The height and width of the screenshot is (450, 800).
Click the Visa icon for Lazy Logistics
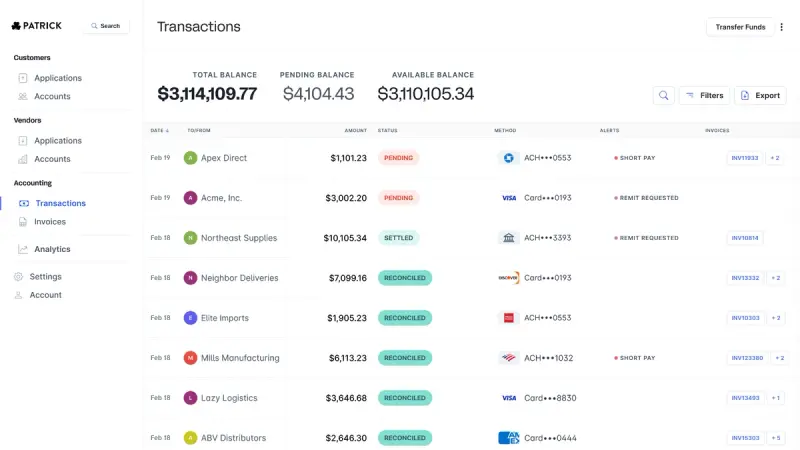[508, 397]
